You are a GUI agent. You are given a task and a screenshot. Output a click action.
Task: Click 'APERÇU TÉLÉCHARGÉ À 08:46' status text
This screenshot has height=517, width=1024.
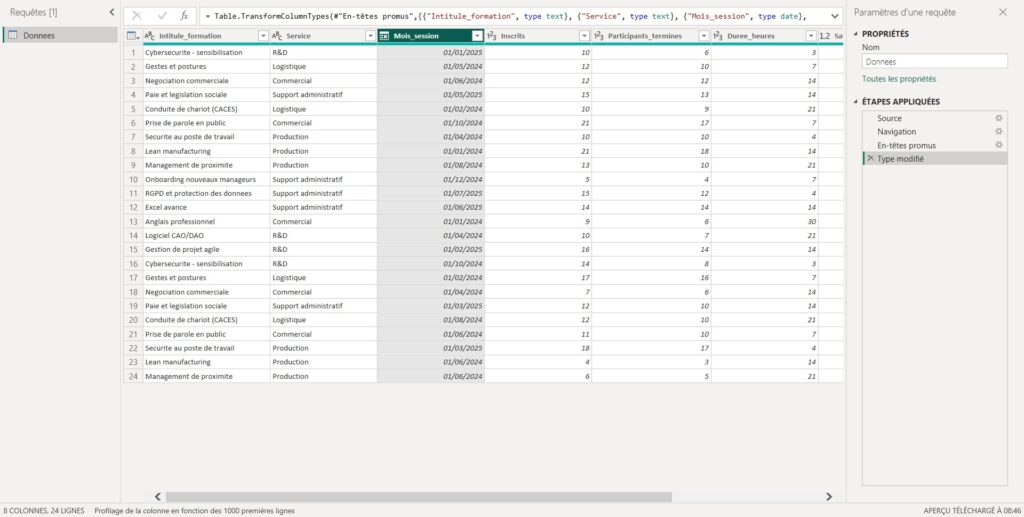(972, 510)
